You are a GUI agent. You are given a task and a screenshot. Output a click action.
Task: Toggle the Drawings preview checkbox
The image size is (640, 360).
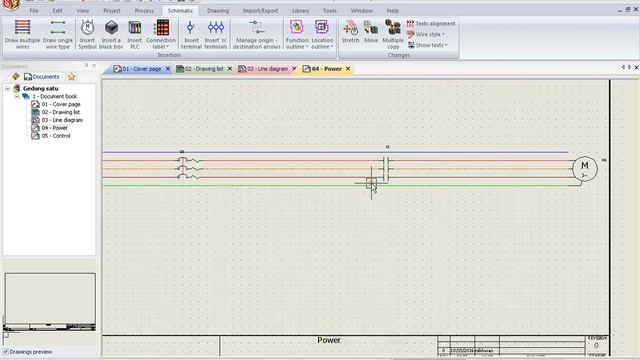(6, 351)
